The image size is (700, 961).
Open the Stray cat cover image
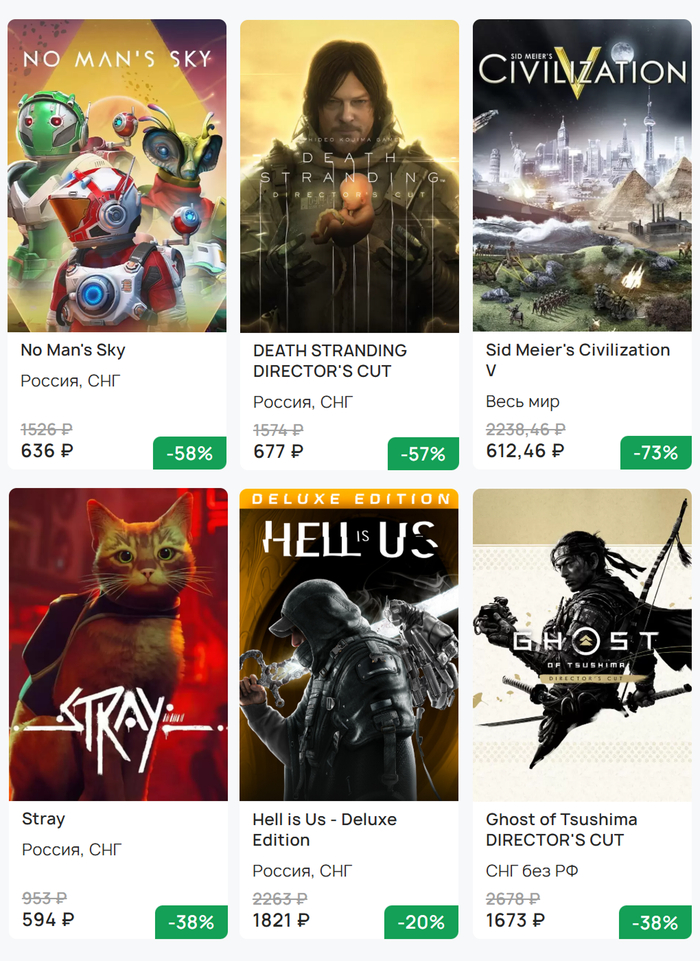(x=118, y=645)
